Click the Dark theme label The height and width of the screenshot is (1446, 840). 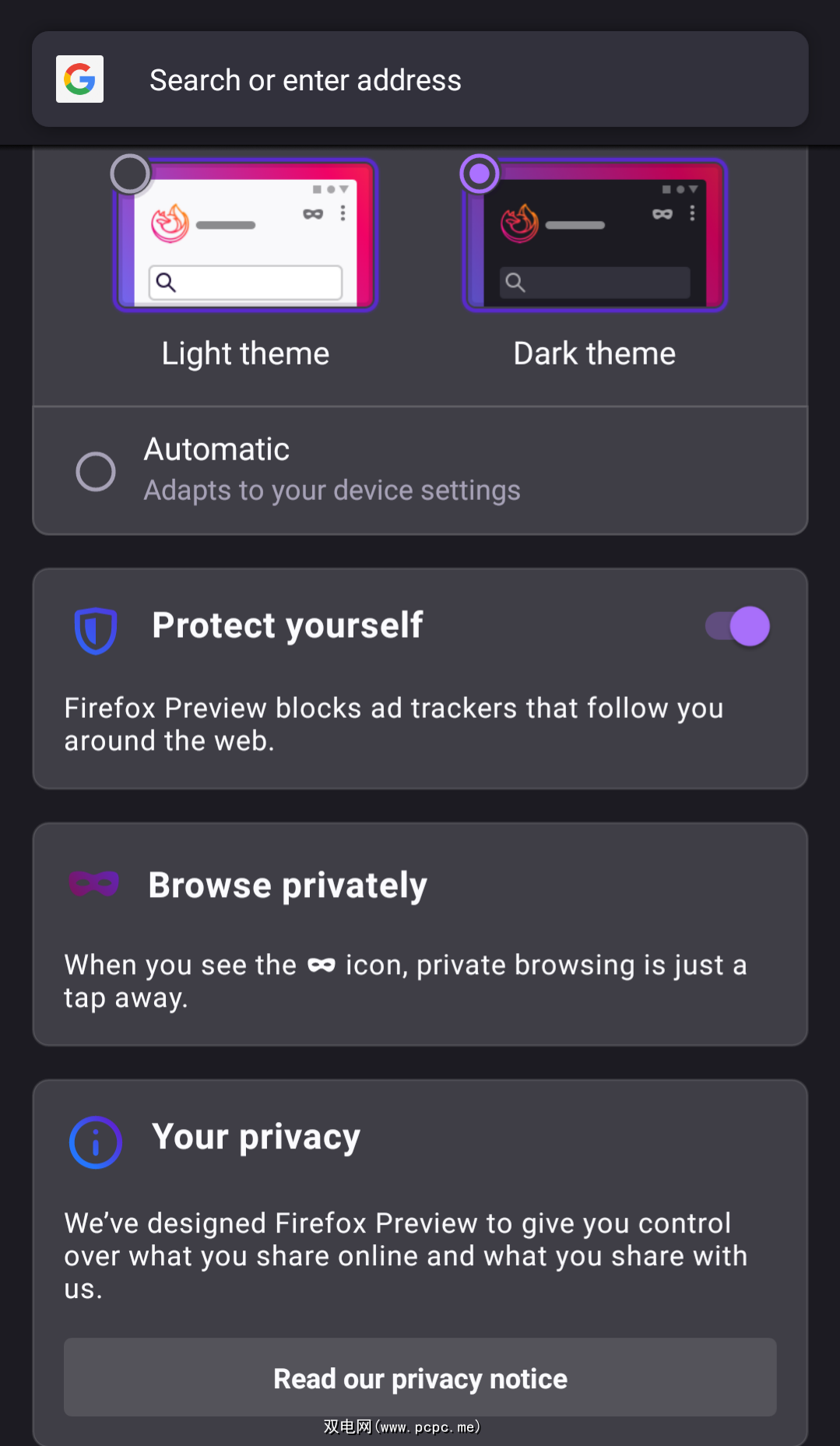[x=595, y=354]
